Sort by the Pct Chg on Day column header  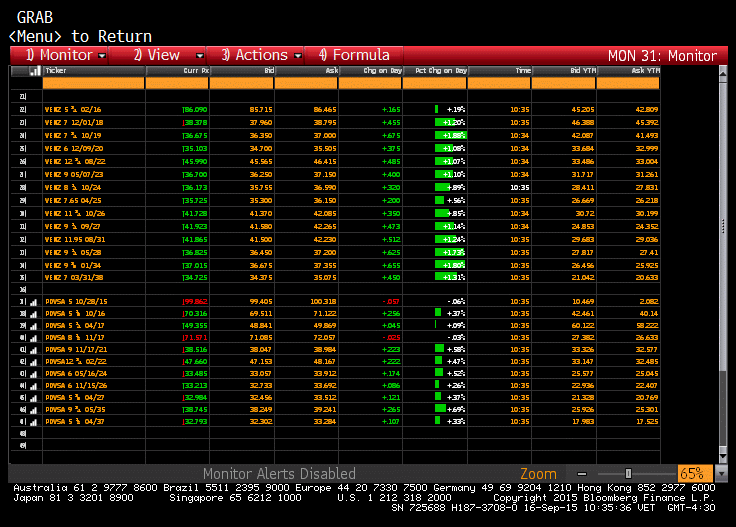(x=435, y=71)
